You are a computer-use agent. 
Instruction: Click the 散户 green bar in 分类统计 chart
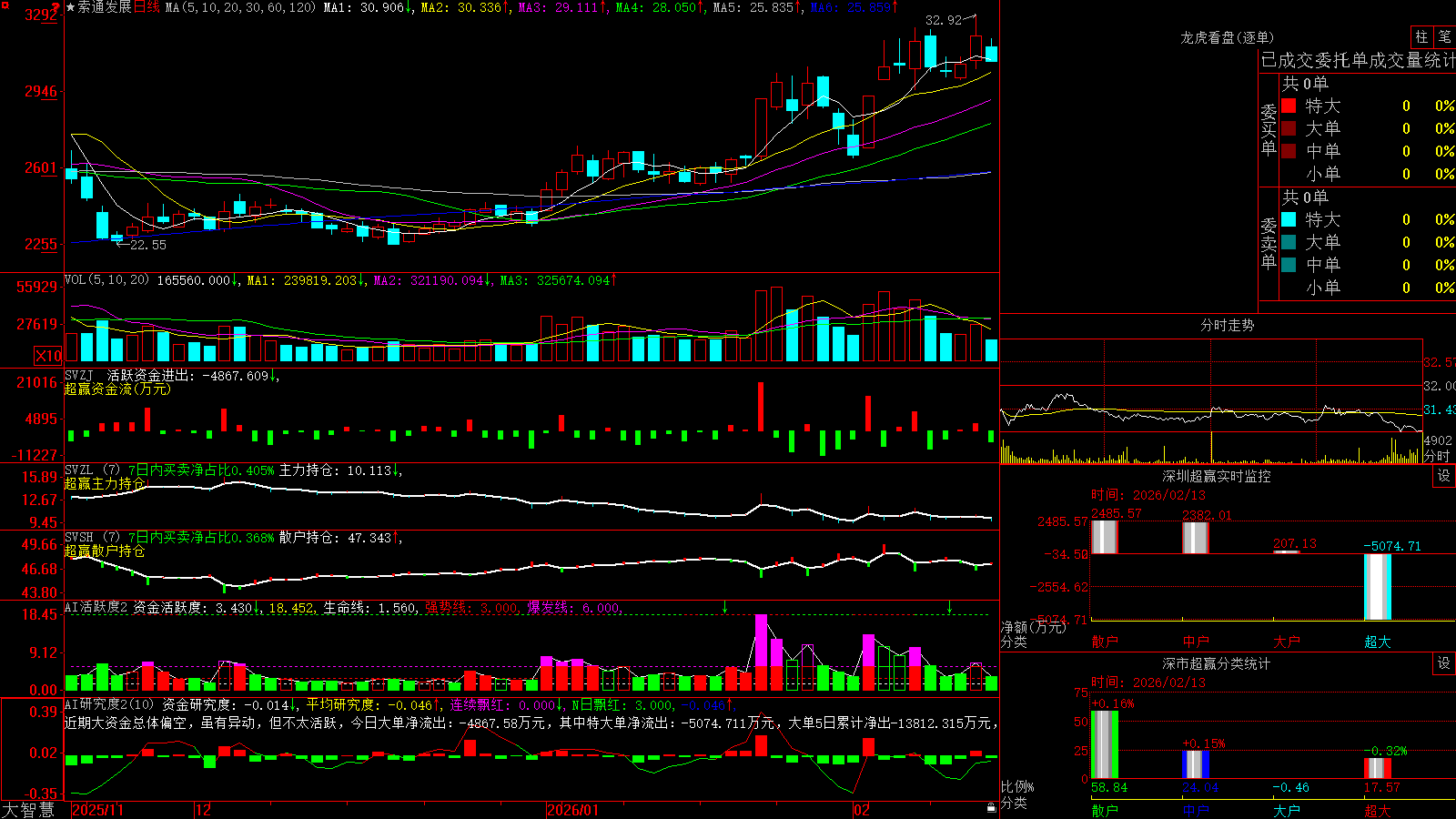coord(1104,744)
